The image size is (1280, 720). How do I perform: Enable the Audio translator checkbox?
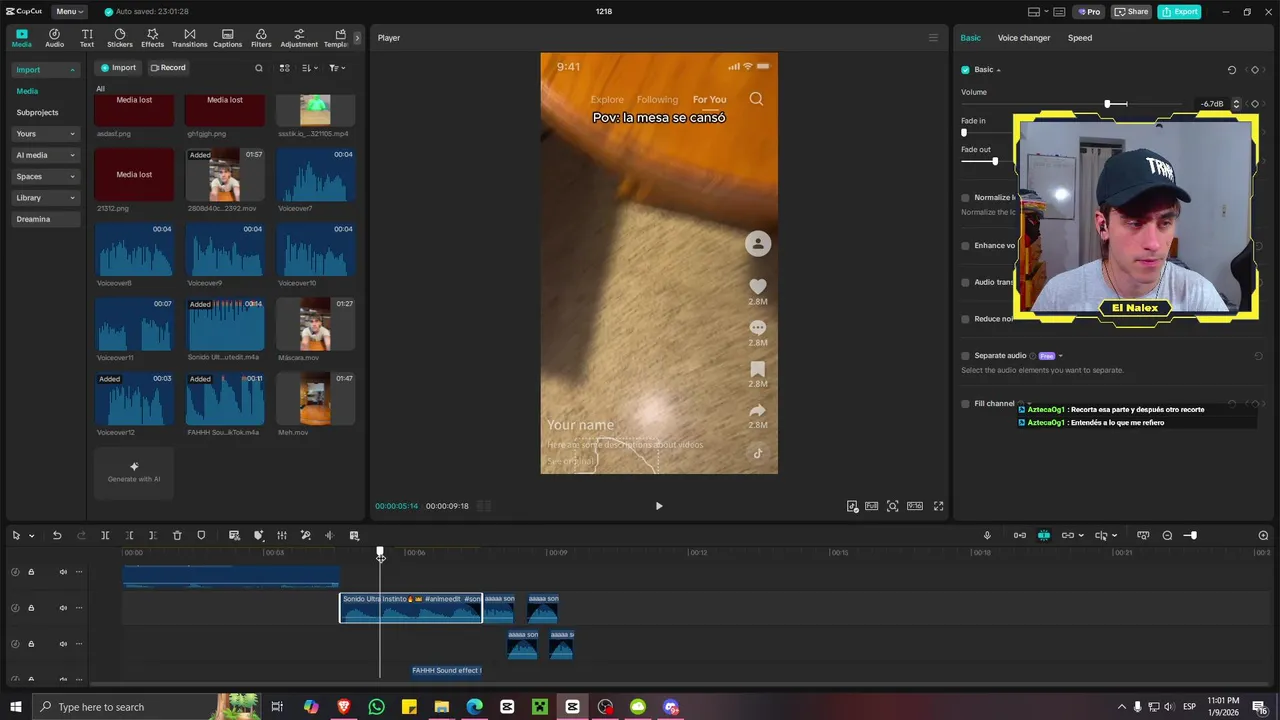tap(965, 283)
